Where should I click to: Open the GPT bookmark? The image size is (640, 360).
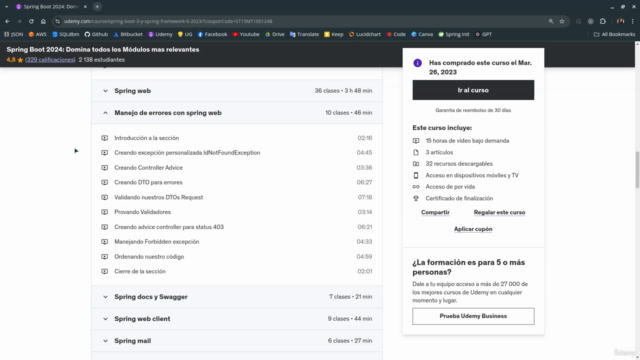(x=484, y=34)
